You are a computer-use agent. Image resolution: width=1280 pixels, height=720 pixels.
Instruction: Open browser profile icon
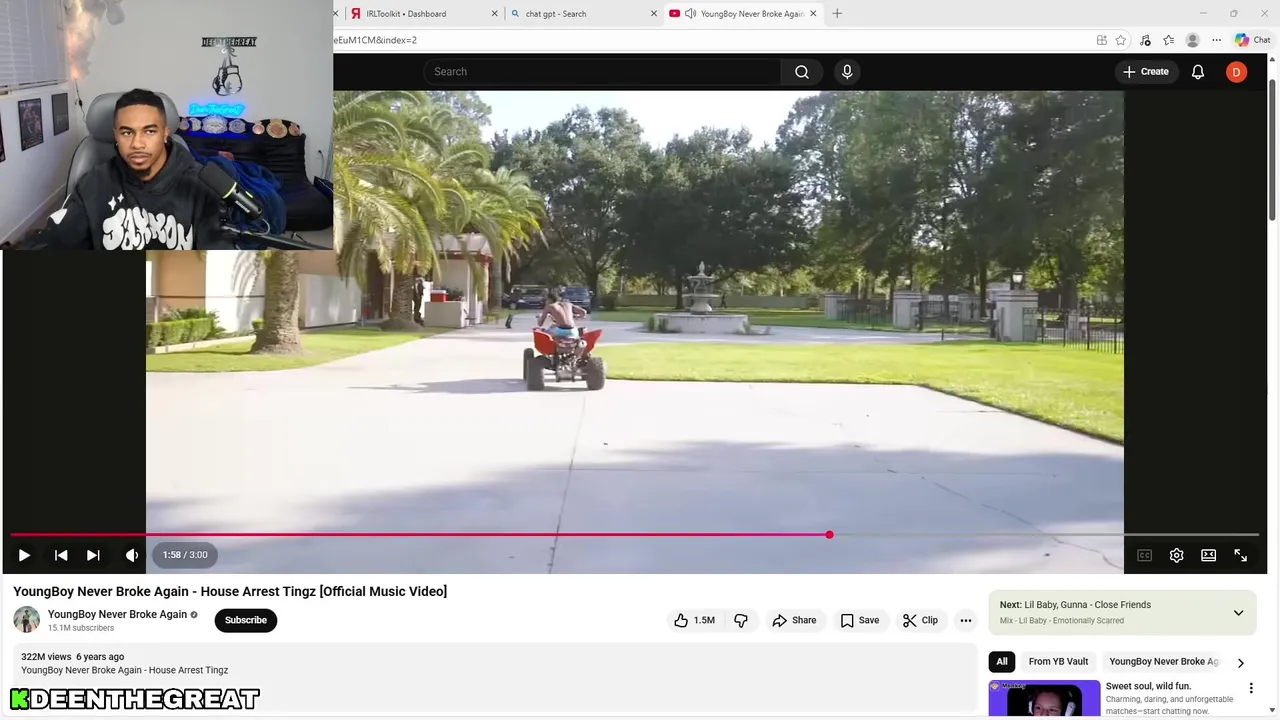coord(1192,40)
